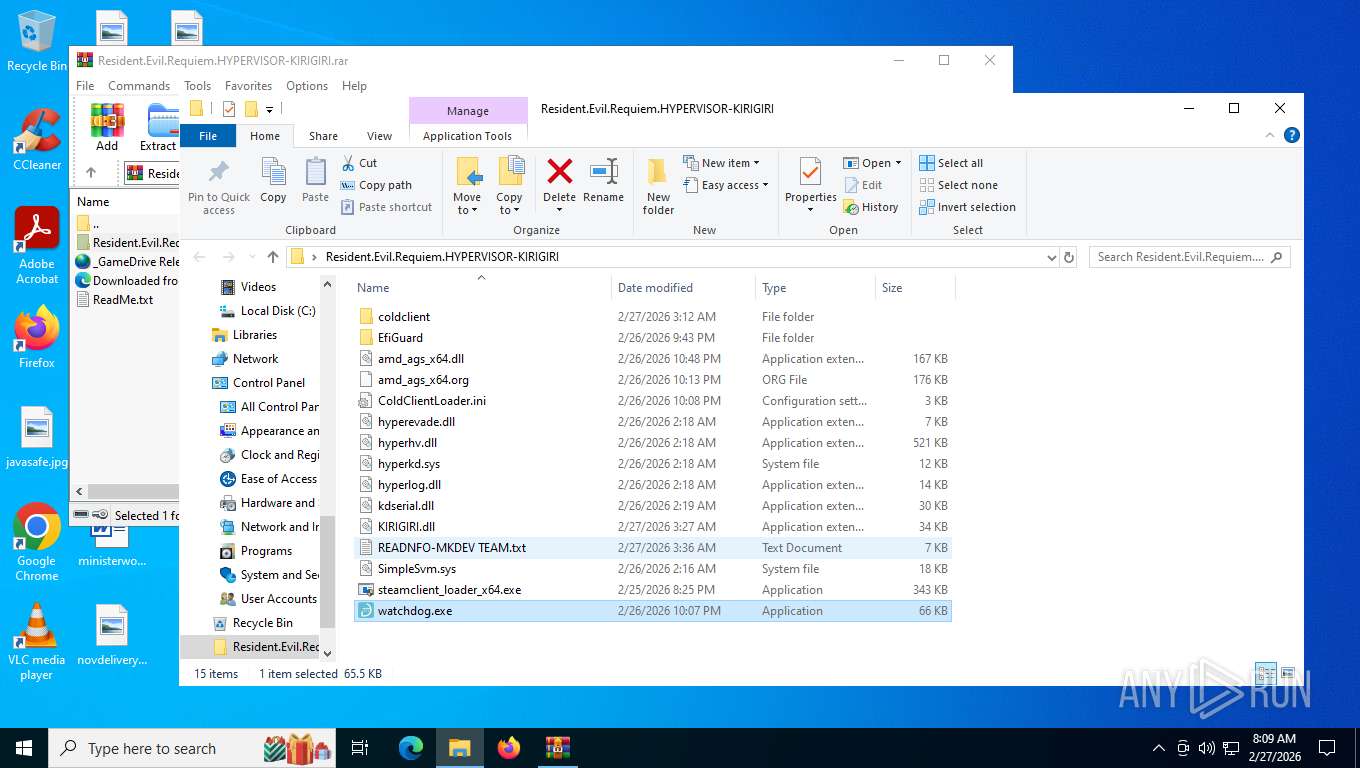
Task: Open Favorites menu in WinRAR window
Action: tap(248, 86)
